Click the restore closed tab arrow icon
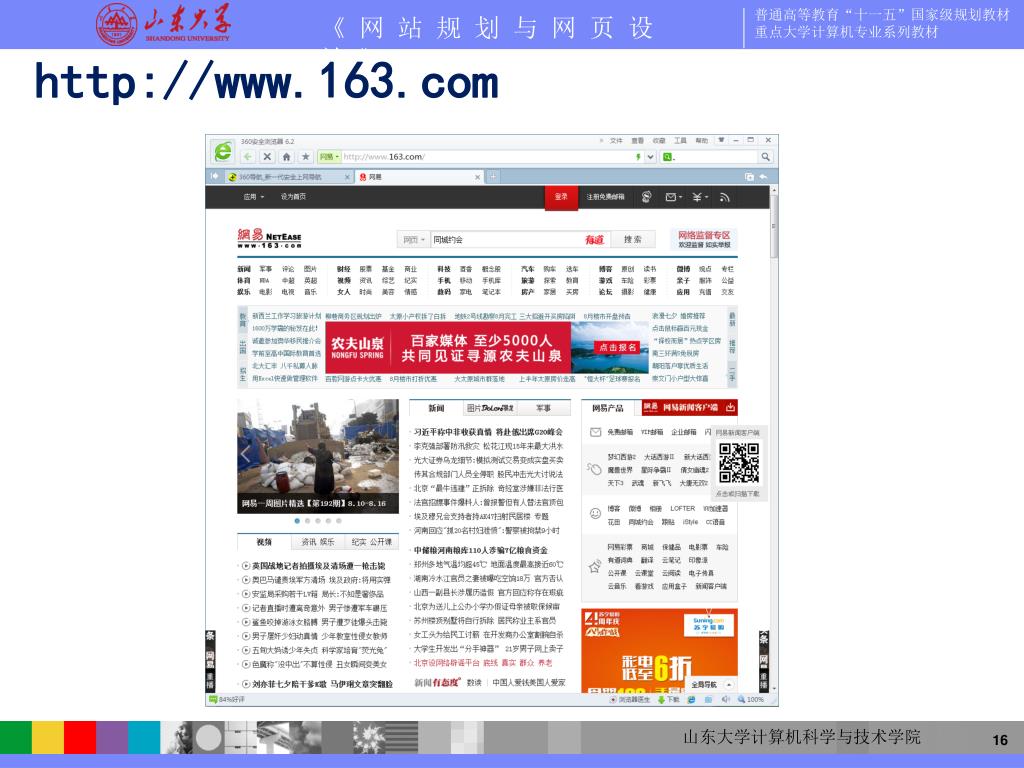 [x=763, y=177]
